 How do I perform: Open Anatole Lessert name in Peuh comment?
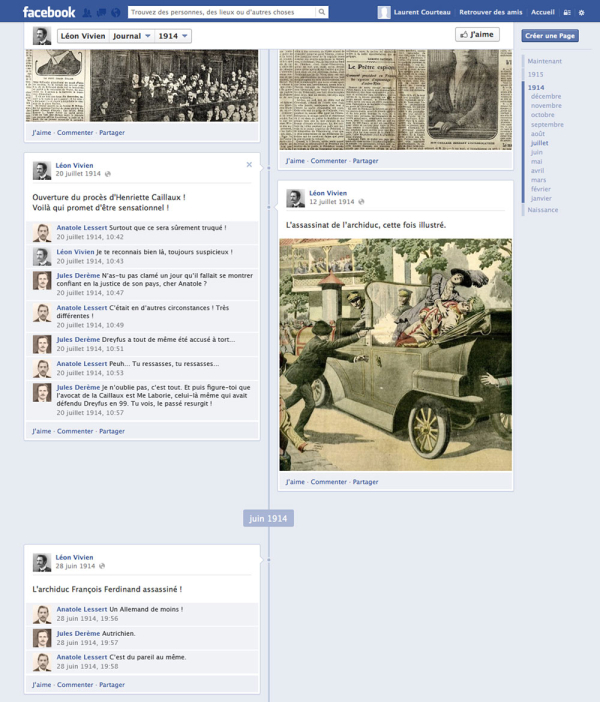pos(82,364)
